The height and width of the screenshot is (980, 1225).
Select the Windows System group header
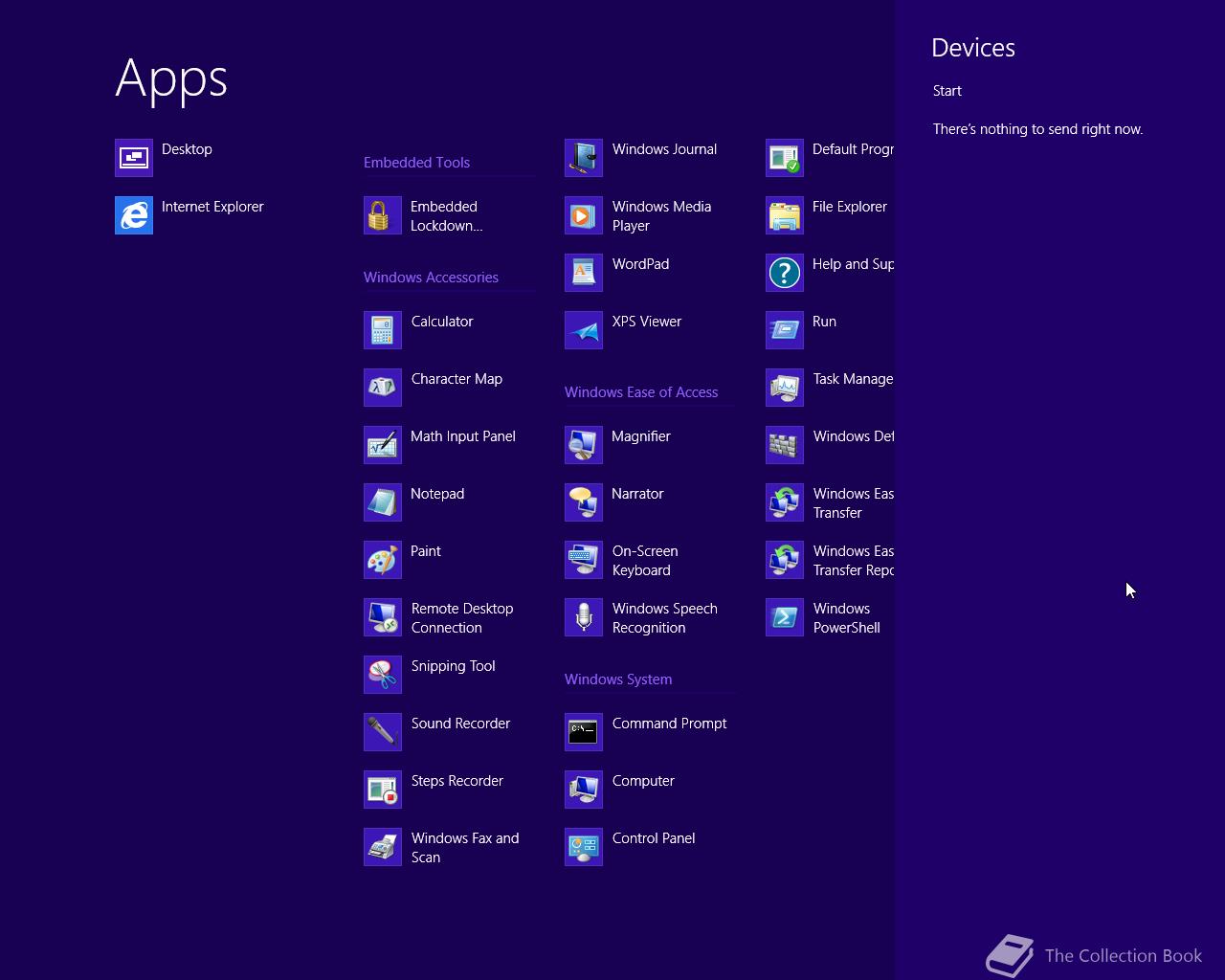click(x=618, y=679)
